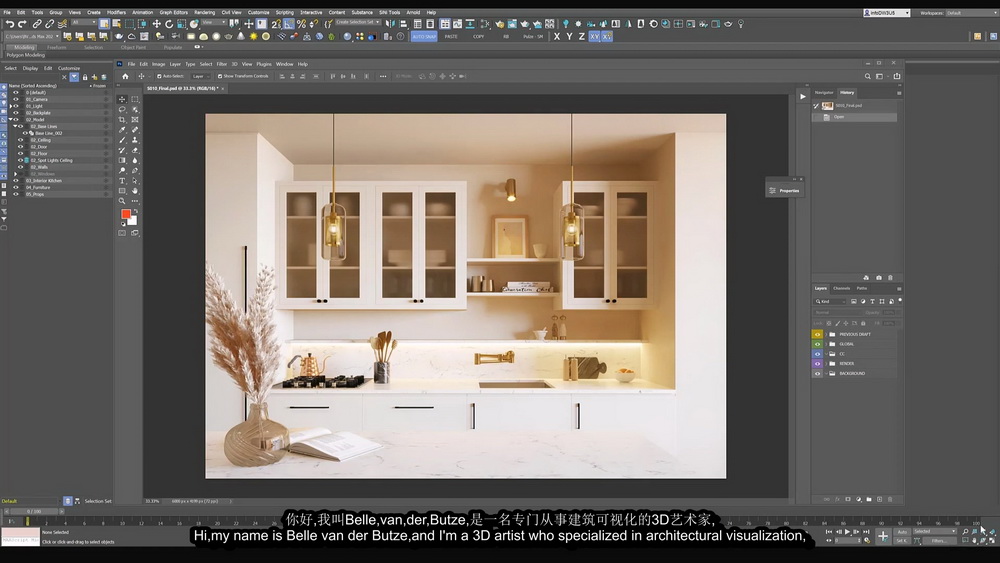Select the Open history state
Screen dimensions: 1000x563
[x=854, y=117]
